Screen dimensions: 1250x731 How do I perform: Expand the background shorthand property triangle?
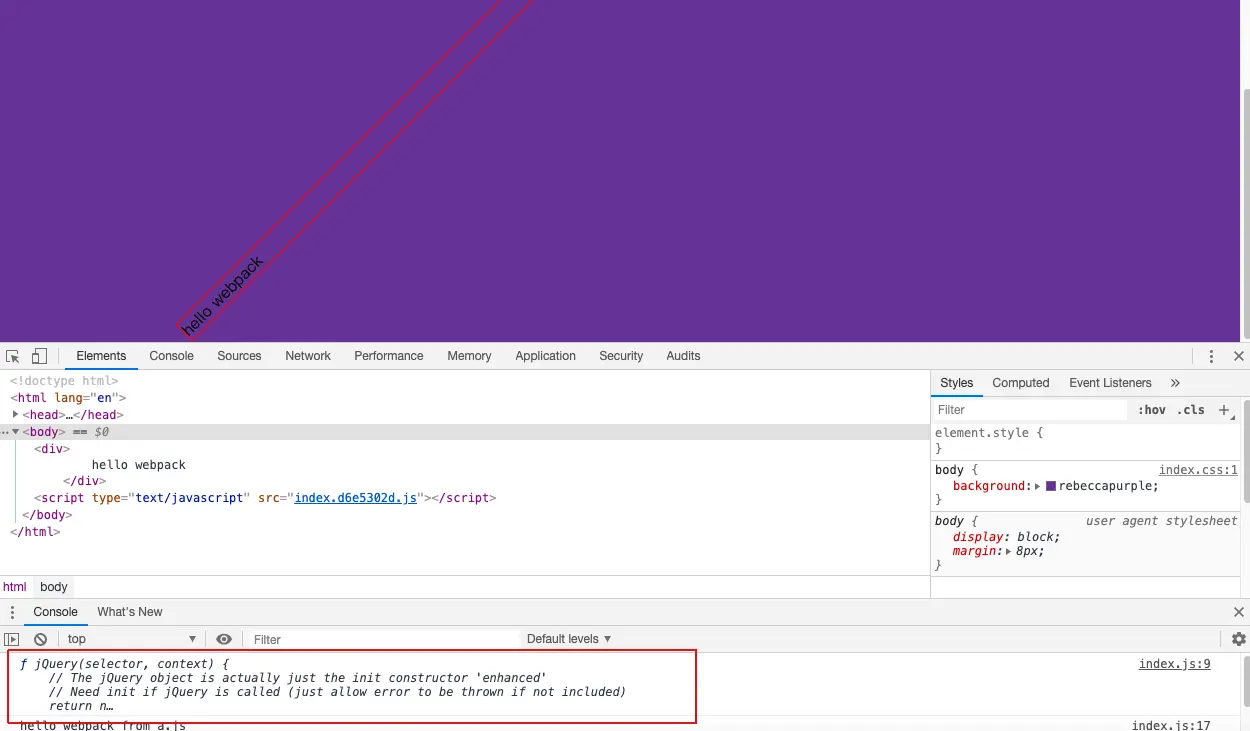click(1038, 486)
